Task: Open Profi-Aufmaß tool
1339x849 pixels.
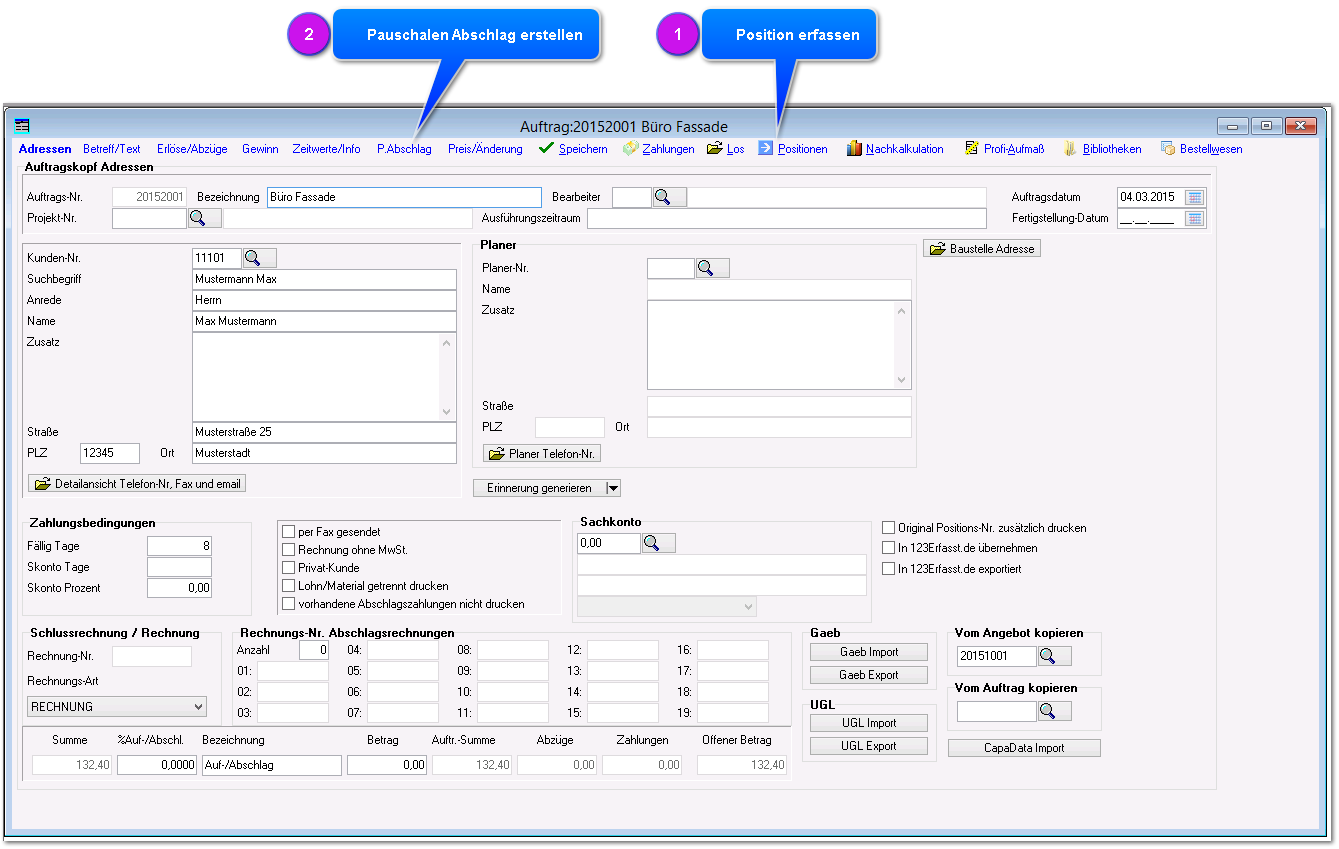Action: pos(1005,149)
